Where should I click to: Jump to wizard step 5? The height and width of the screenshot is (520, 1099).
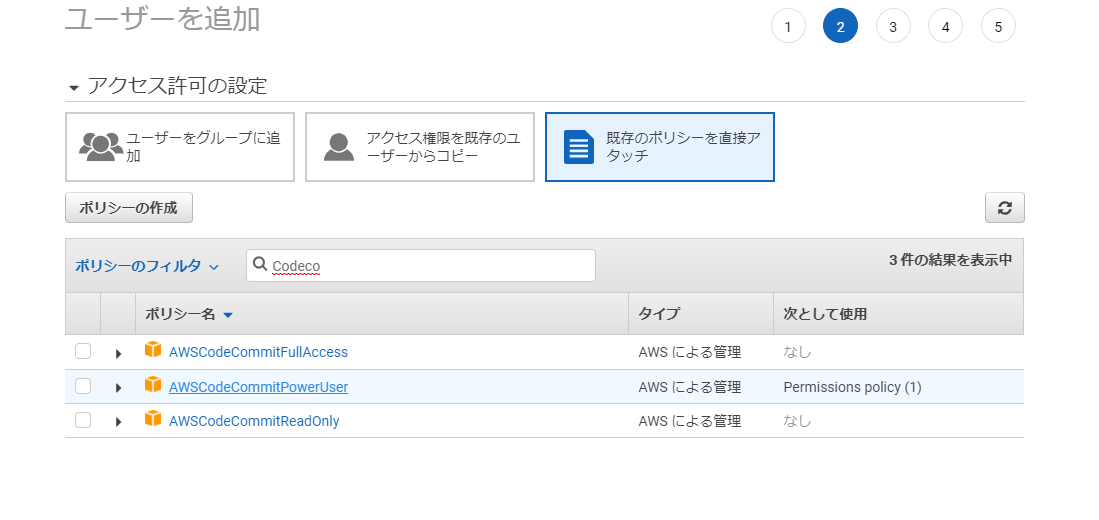point(998,27)
